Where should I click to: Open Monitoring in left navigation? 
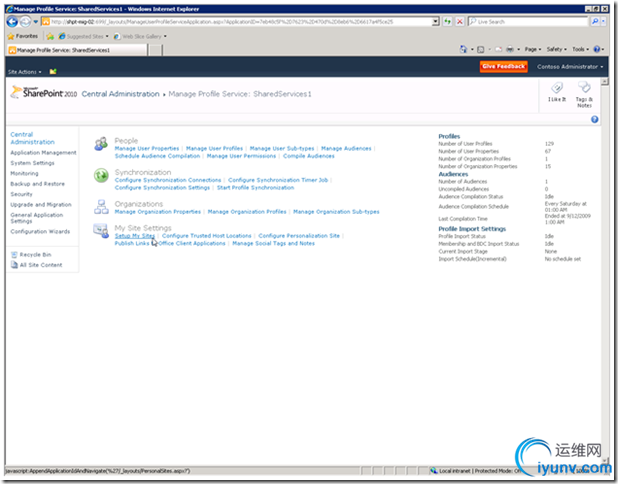pyautogui.click(x=24, y=173)
